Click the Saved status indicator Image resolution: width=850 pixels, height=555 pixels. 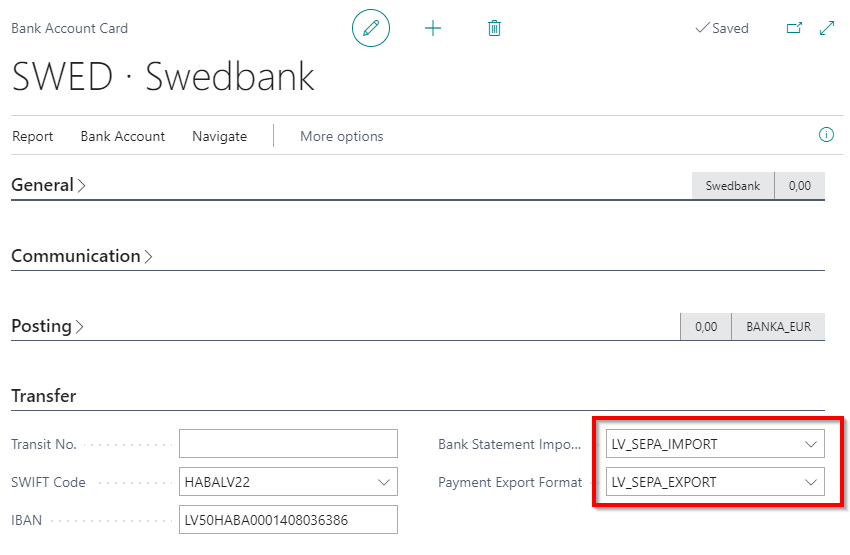(722, 28)
